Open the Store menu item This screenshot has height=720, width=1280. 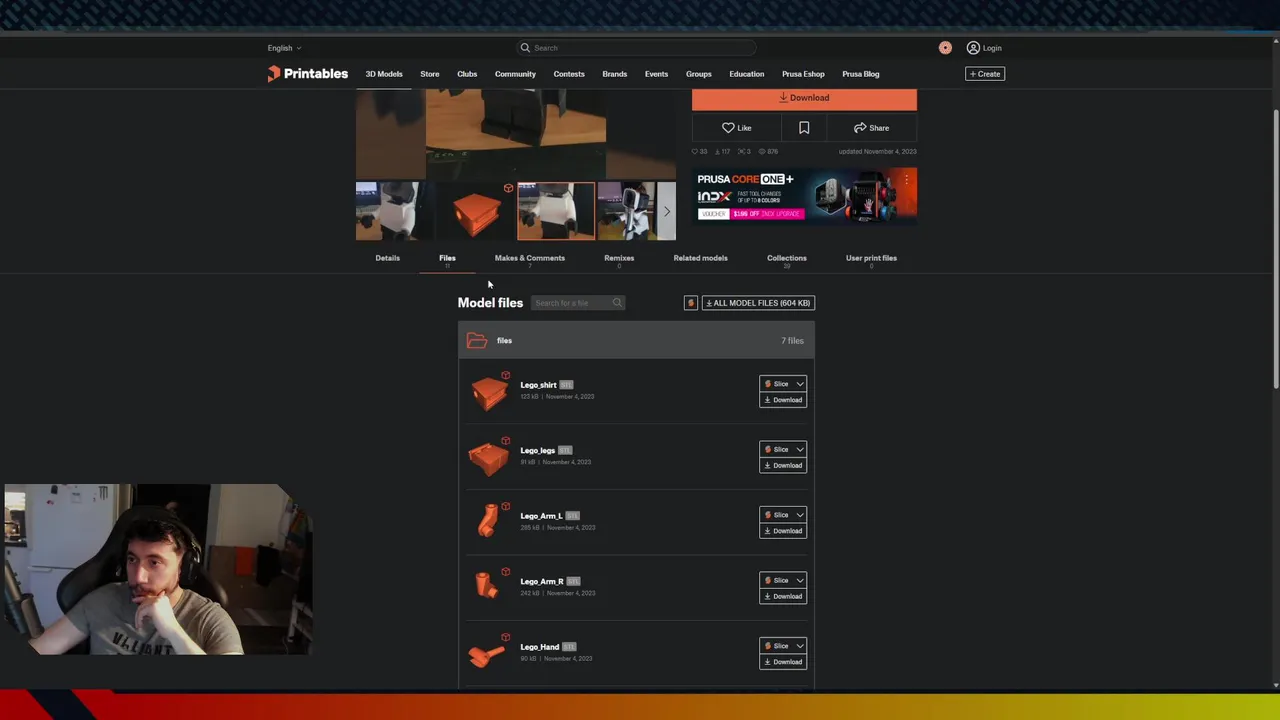[430, 74]
